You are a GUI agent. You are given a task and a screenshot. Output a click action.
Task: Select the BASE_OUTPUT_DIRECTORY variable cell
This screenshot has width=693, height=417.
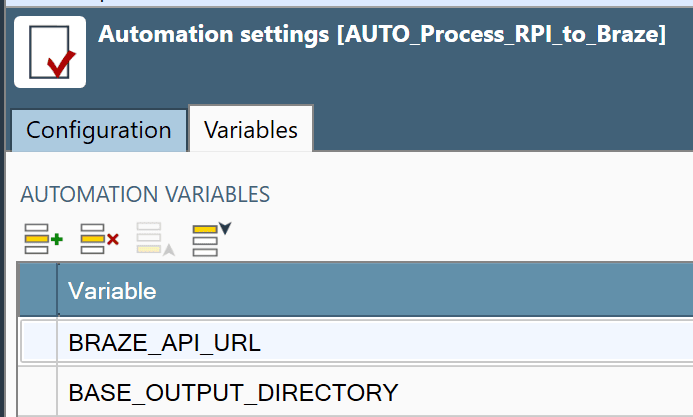(x=233, y=391)
